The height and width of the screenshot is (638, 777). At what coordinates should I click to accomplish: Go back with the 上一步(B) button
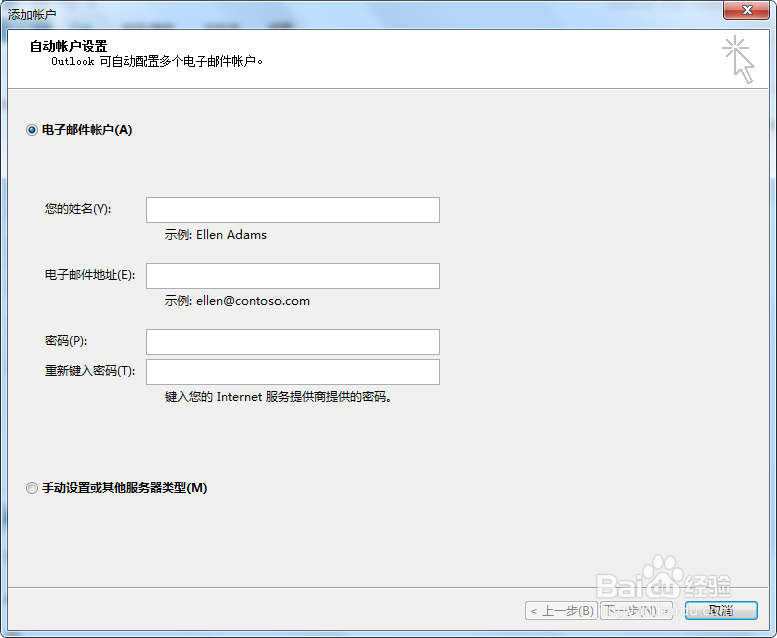(x=561, y=611)
